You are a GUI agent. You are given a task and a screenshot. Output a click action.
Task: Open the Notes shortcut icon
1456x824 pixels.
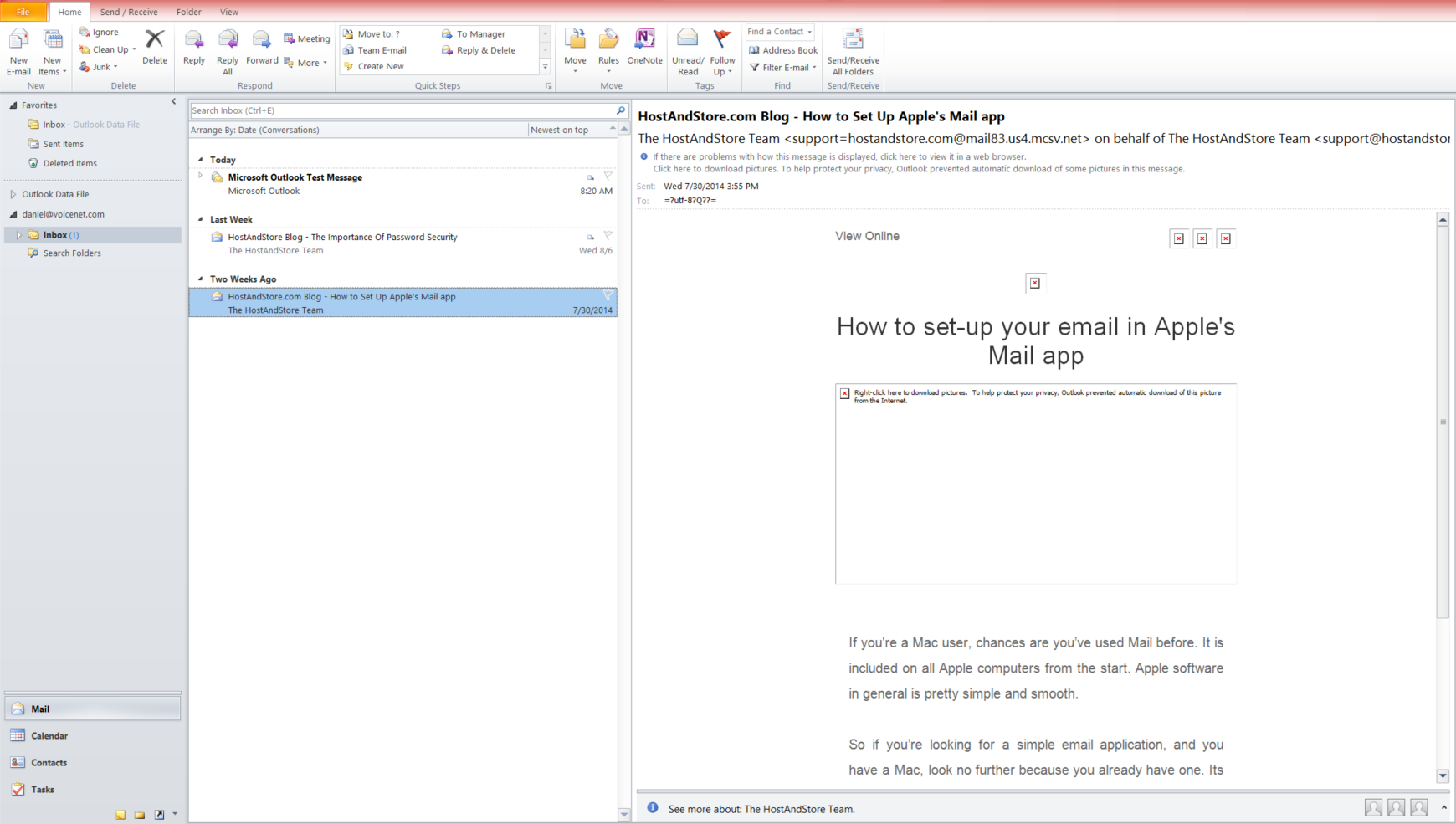120,814
